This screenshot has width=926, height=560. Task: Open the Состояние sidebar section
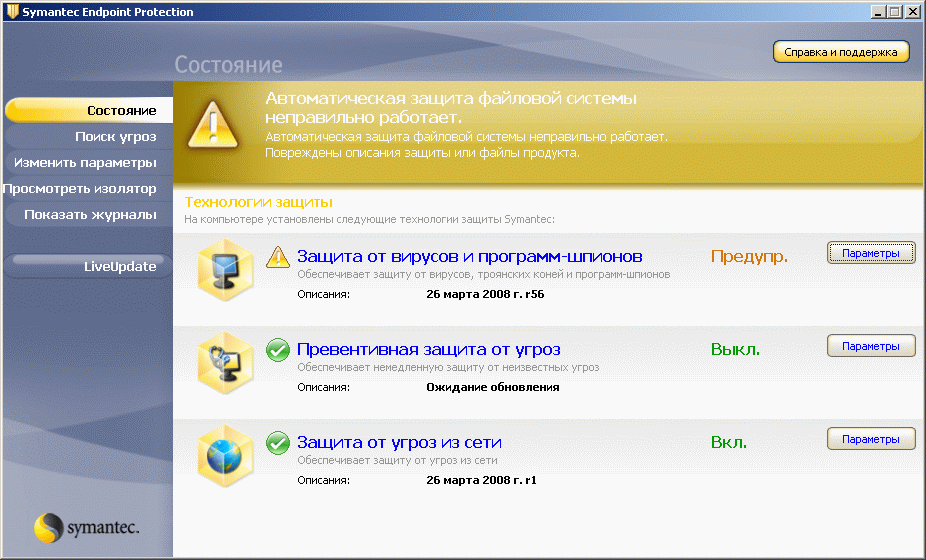point(89,110)
